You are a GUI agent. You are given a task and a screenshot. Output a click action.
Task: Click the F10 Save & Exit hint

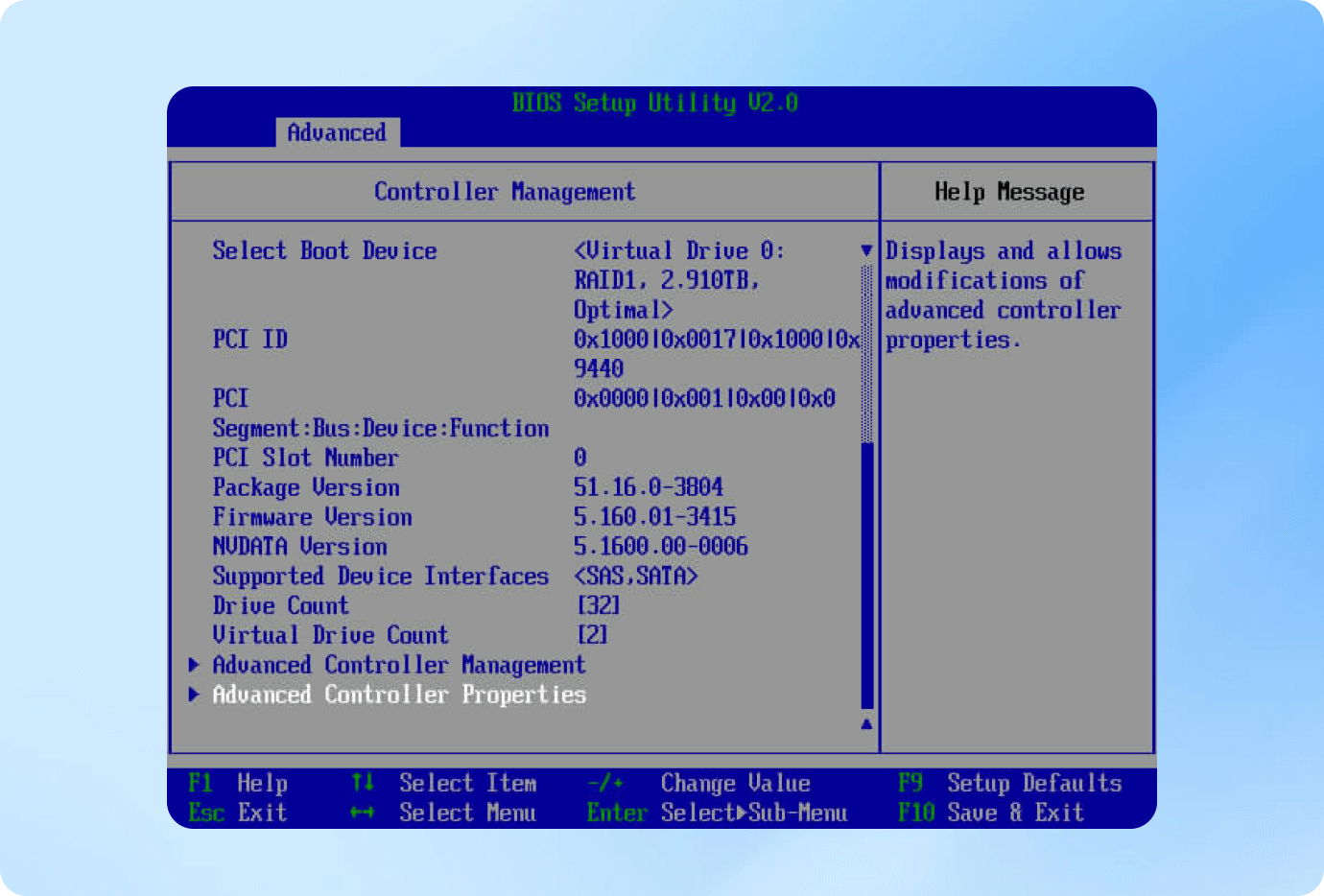(x=991, y=813)
